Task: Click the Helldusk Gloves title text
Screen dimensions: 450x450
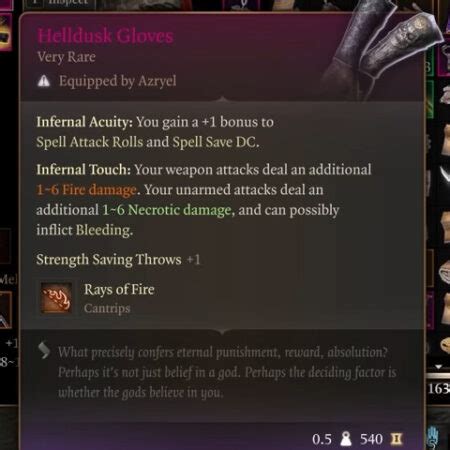Action: [x=105, y=35]
